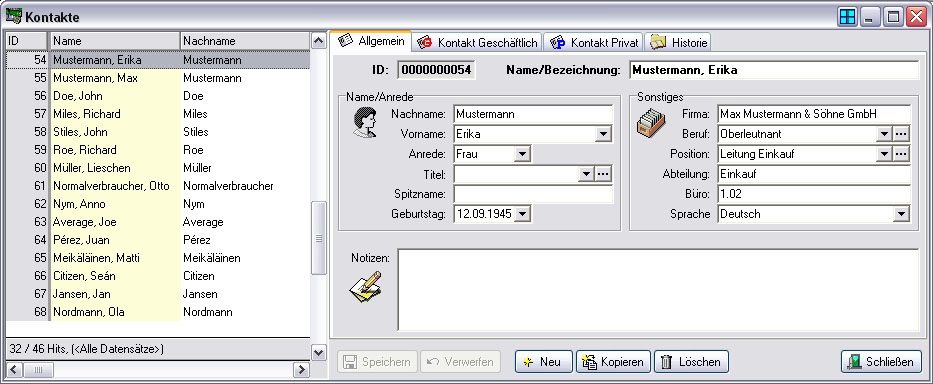Expand the Position dropdown arrow
Screen dimensions: 933x384
pos(884,154)
